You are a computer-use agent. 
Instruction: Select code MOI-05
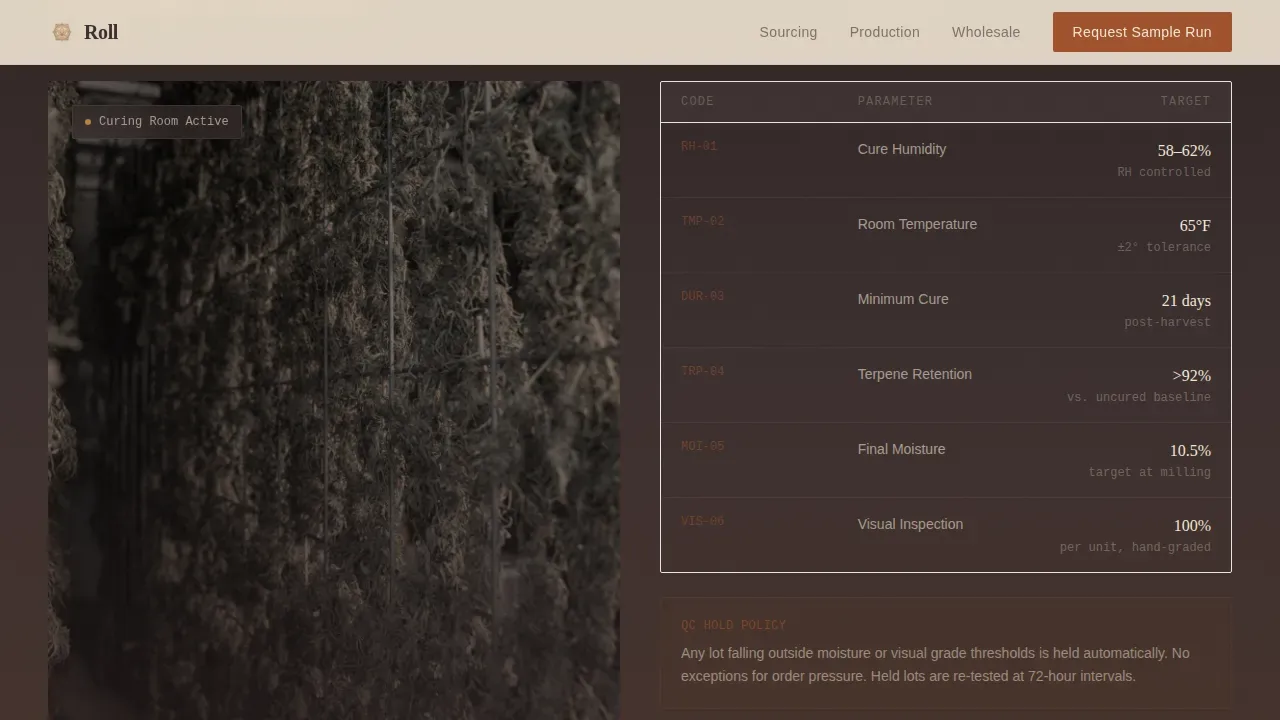point(702,446)
